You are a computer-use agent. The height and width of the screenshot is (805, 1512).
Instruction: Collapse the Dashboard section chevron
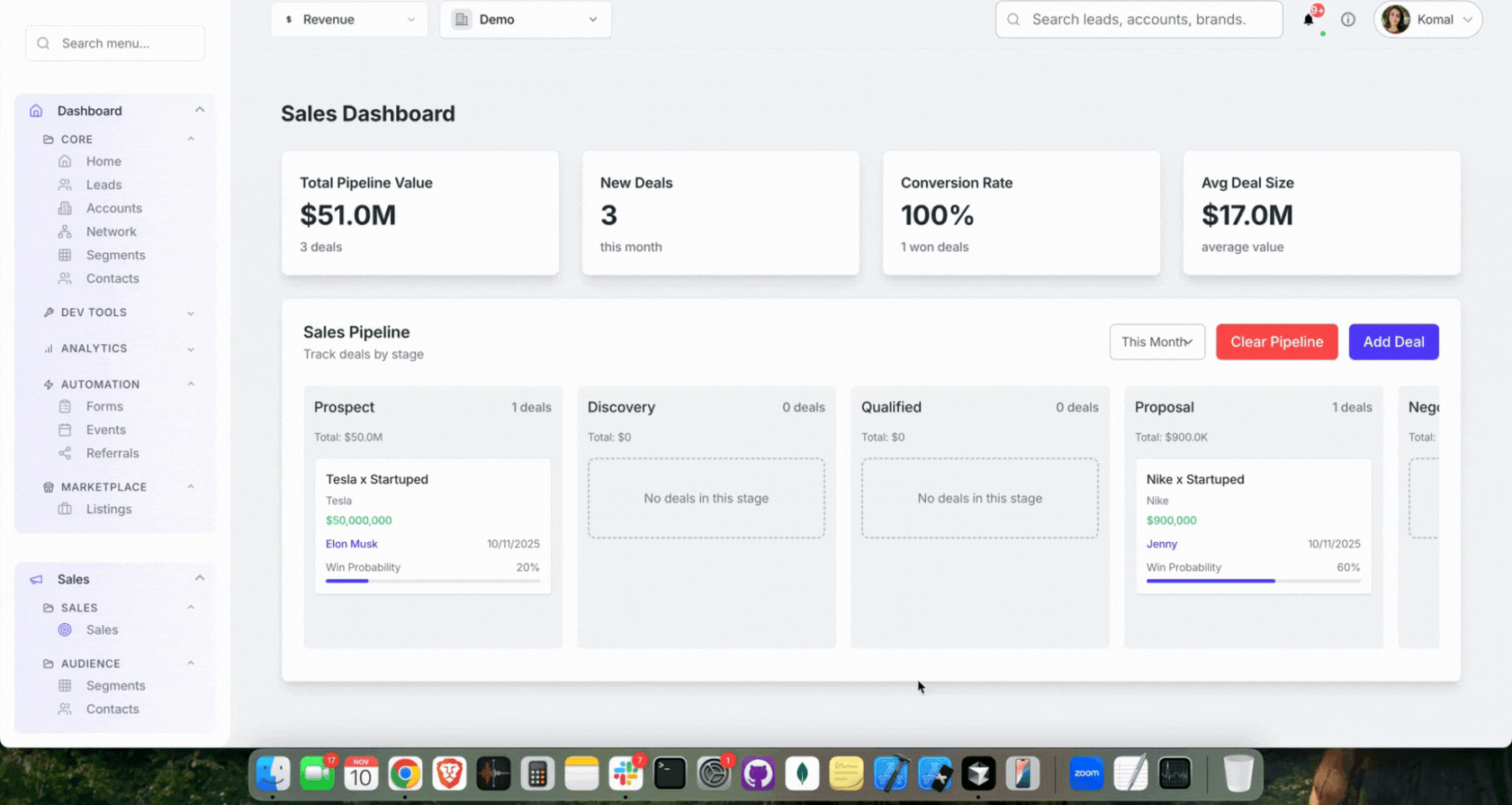pos(200,110)
